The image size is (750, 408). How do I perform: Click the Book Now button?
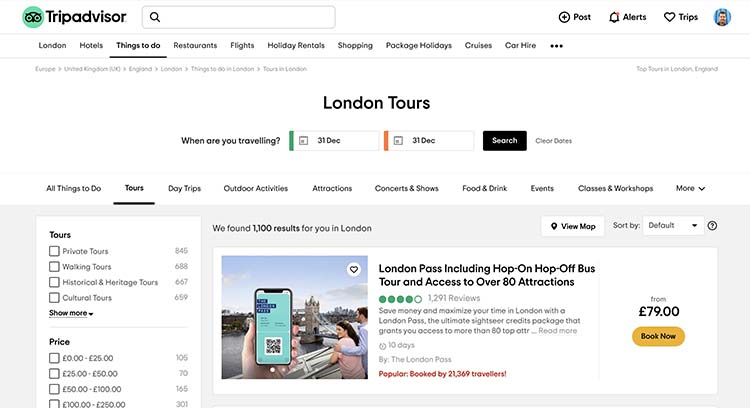(x=658, y=336)
